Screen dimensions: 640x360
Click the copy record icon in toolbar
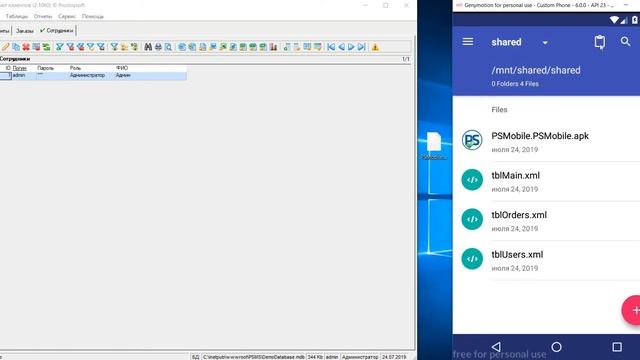point(16,47)
